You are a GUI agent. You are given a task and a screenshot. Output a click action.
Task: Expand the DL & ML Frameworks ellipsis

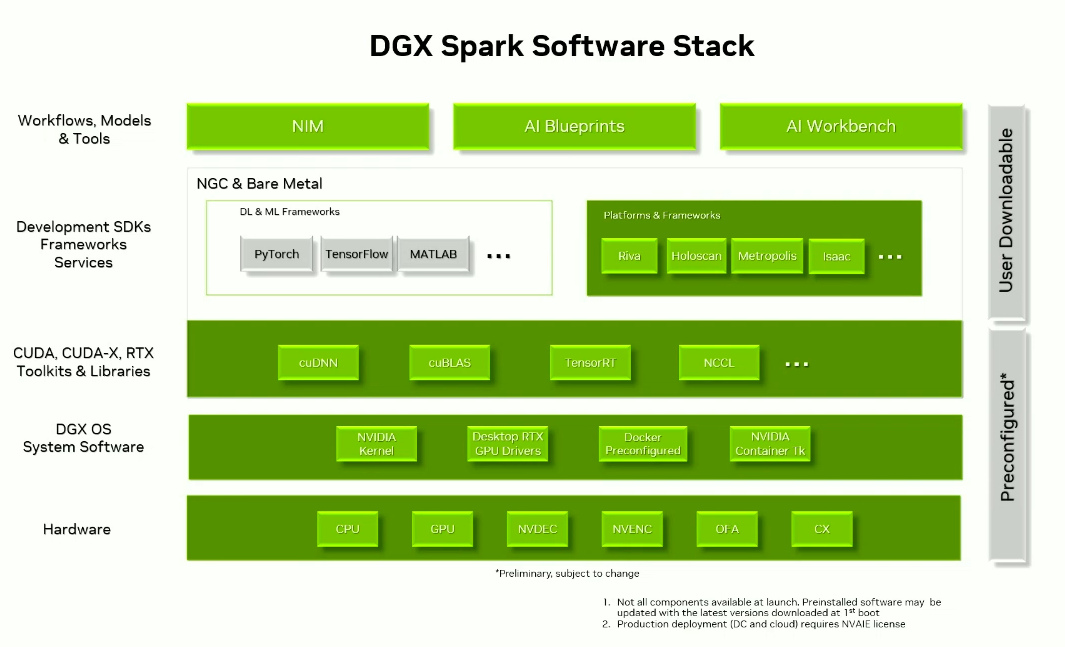coord(498,256)
